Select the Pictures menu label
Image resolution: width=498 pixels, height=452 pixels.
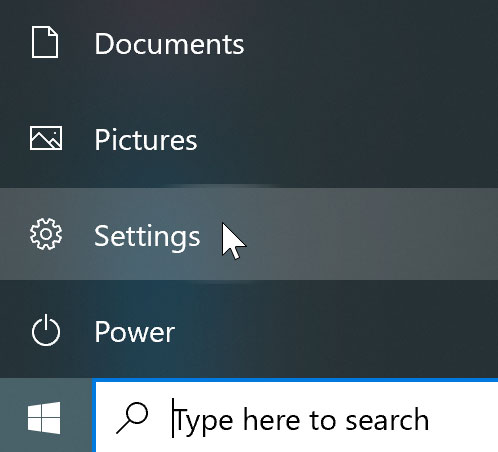[146, 140]
